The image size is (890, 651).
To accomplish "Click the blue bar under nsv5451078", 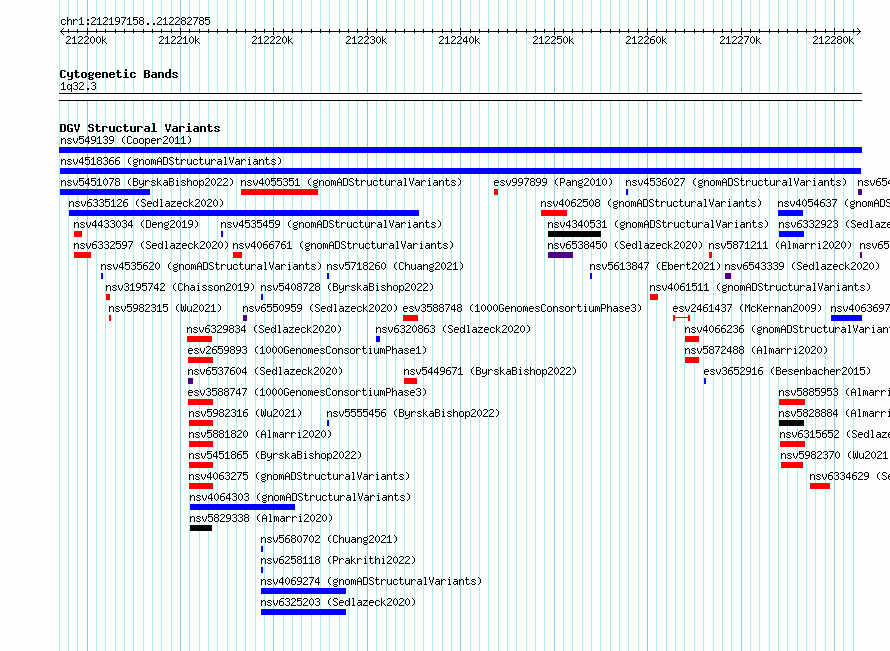I will 105,192.
